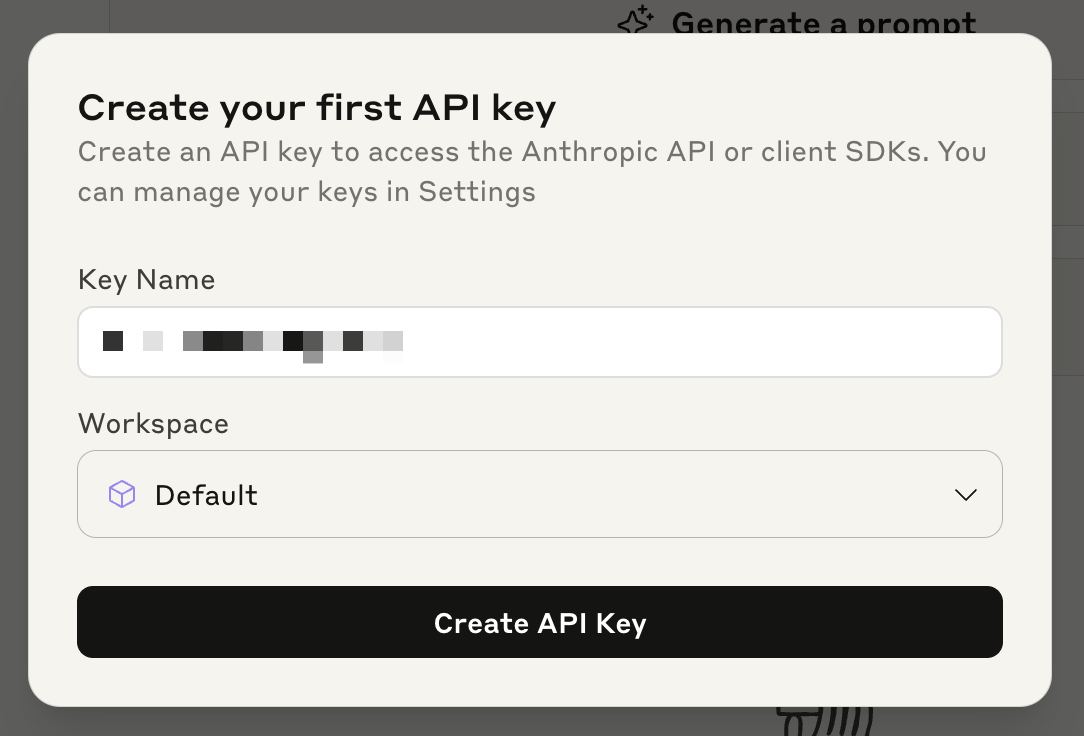Click empty space at right end of Key Name field

click(900, 342)
